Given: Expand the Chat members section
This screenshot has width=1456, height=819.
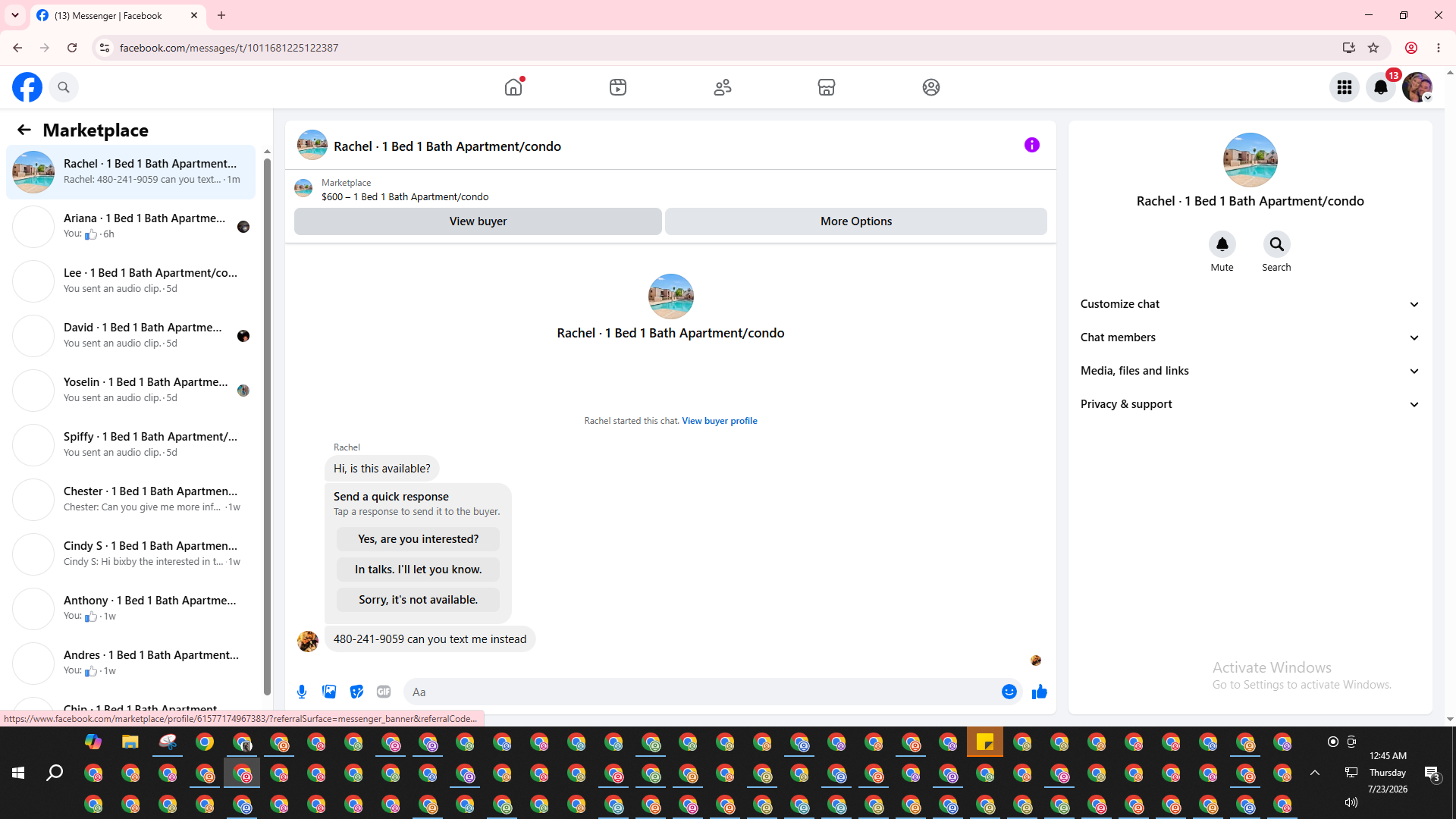Looking at the screenshot, I should pyautogui.click(x=1250, y=337).
